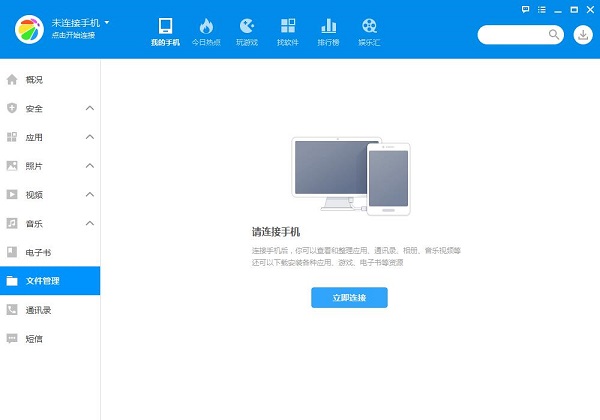Viewport: 600px width, 420px height.
Task: Switch to the 我的手机 tab
Action: coord(165,31)
